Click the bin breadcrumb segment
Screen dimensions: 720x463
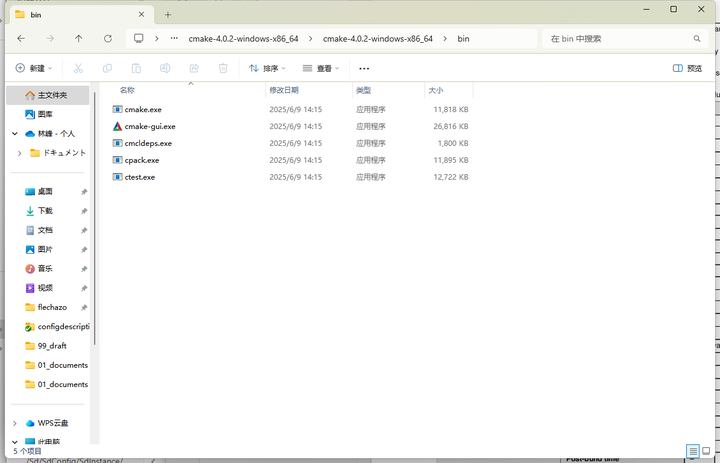coord(463,39)
